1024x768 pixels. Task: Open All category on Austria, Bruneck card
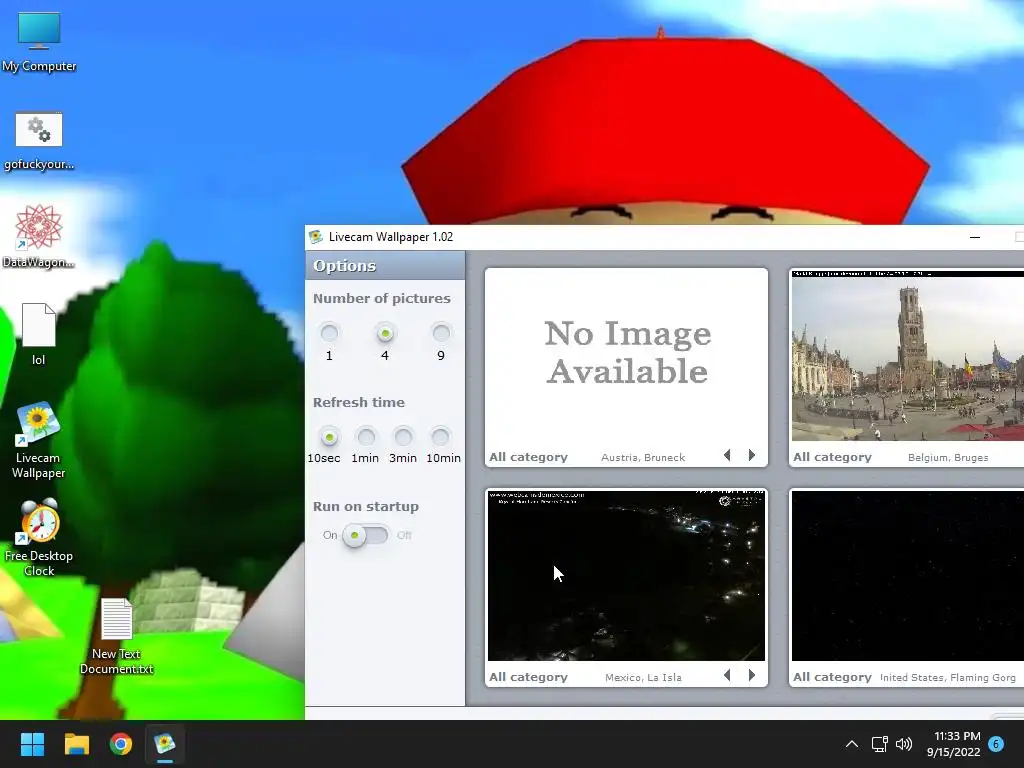(528, 457)
